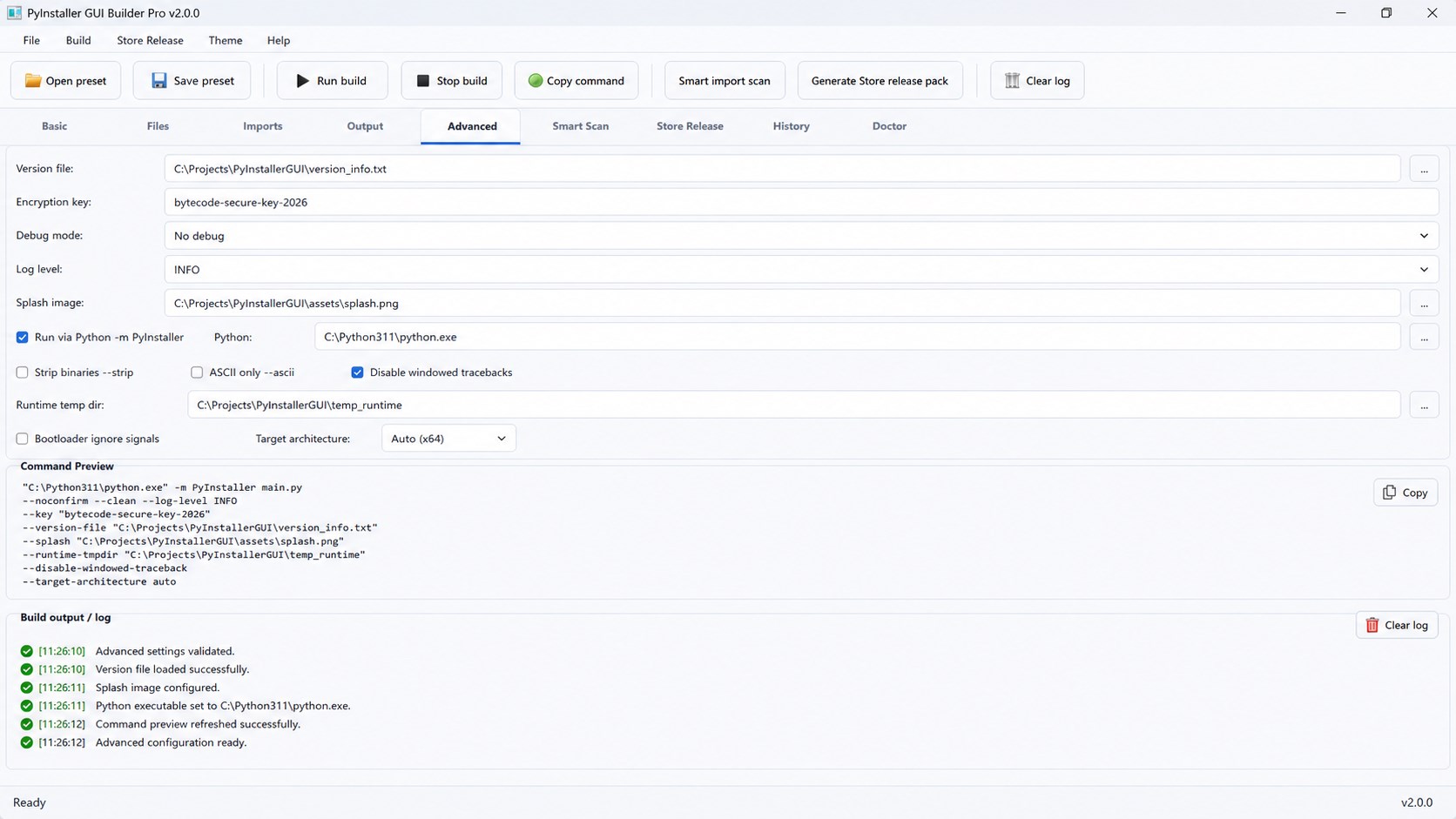Open the Debug mode dropdown

(801, 236)
